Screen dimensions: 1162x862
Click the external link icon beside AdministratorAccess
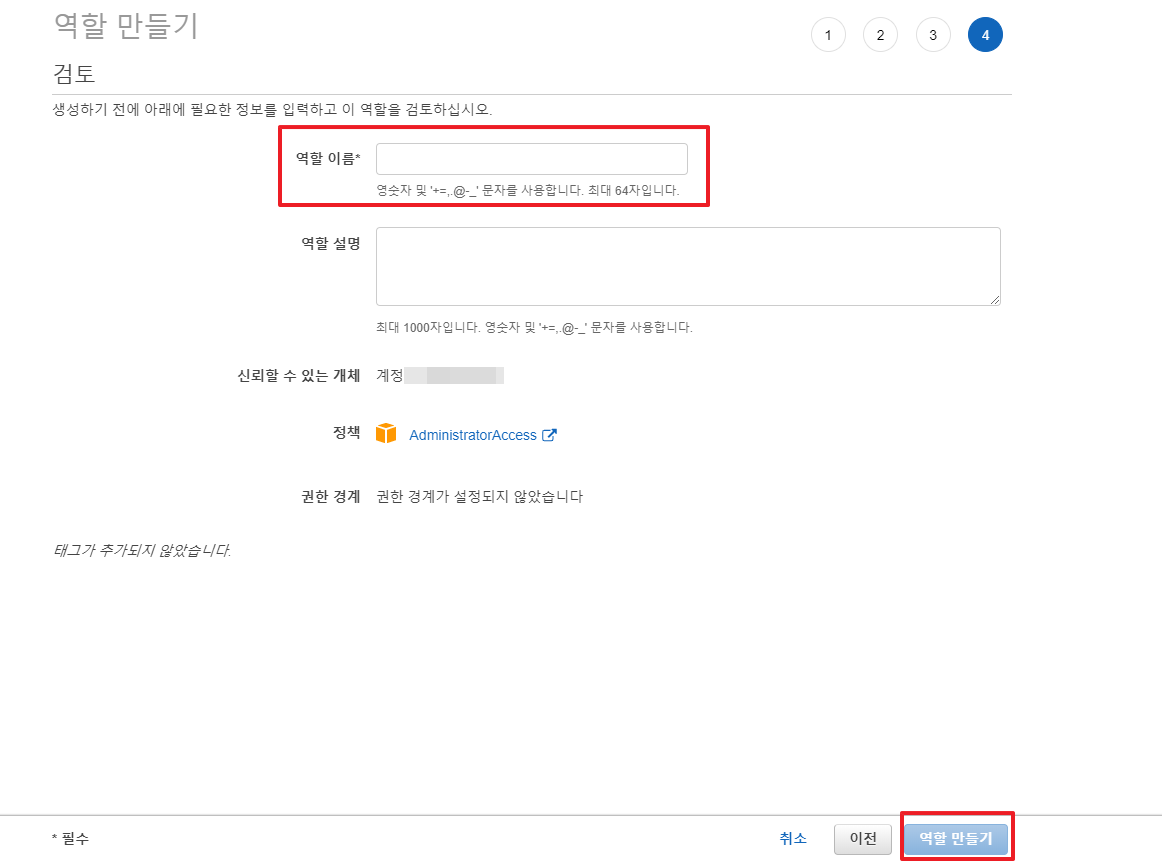pyautogui.click(x=549, y=435)
